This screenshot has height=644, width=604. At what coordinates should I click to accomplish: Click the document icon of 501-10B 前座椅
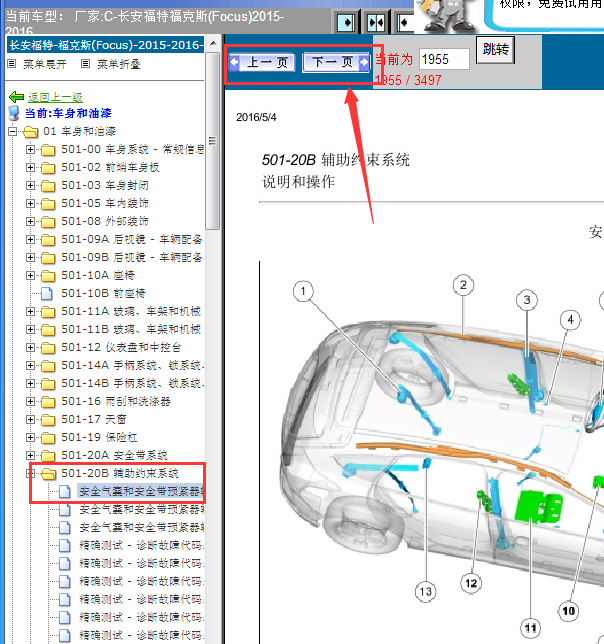click(x=47, y=294)
